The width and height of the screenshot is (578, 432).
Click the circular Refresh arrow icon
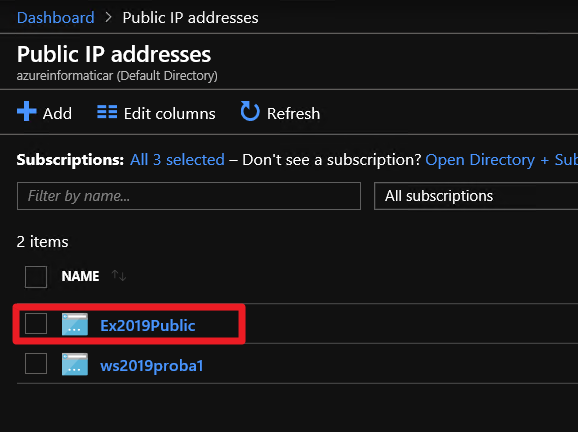(x=250, y=111)
